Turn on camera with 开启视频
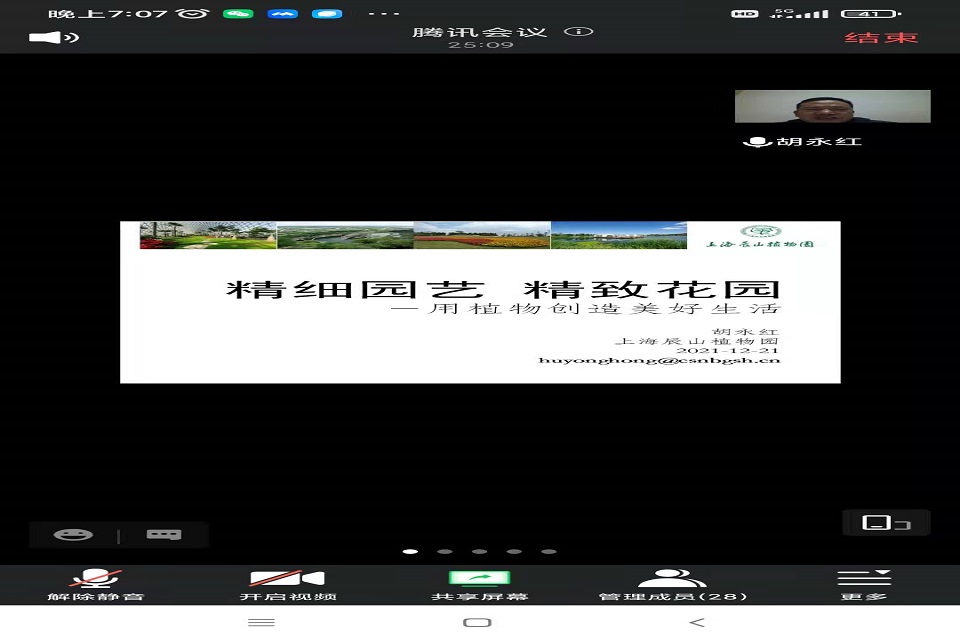The width and height of the screenshot is (960, 640). pos(287,585)
